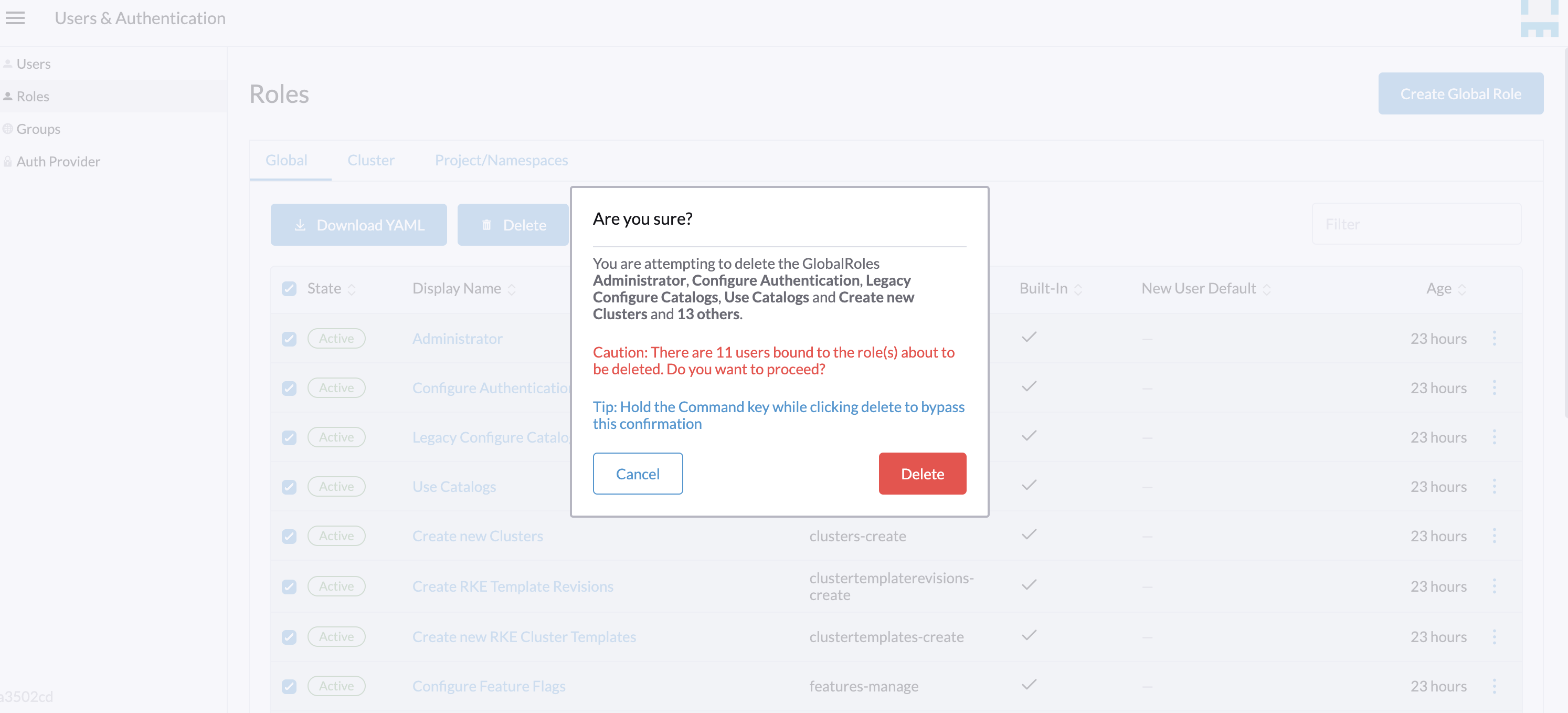
Task: Deselect the Use Catalogs row checkbox
Action: 289,486
